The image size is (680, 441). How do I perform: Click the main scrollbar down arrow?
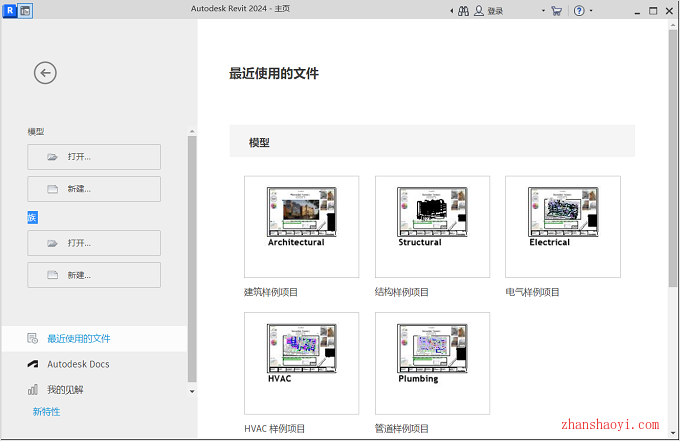tap(673, 433)
